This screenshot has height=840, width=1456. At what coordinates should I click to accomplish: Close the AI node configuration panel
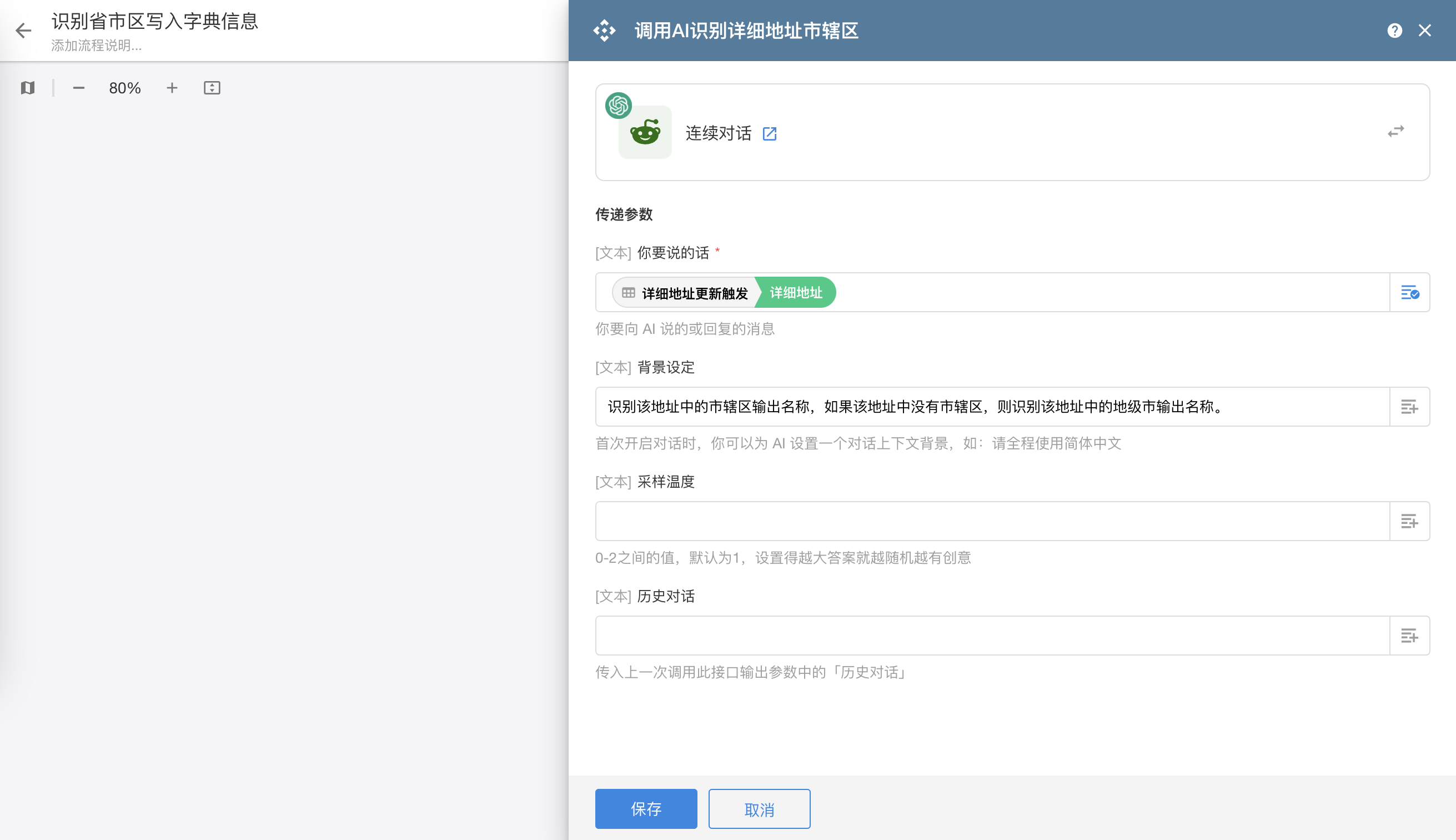1424,31
